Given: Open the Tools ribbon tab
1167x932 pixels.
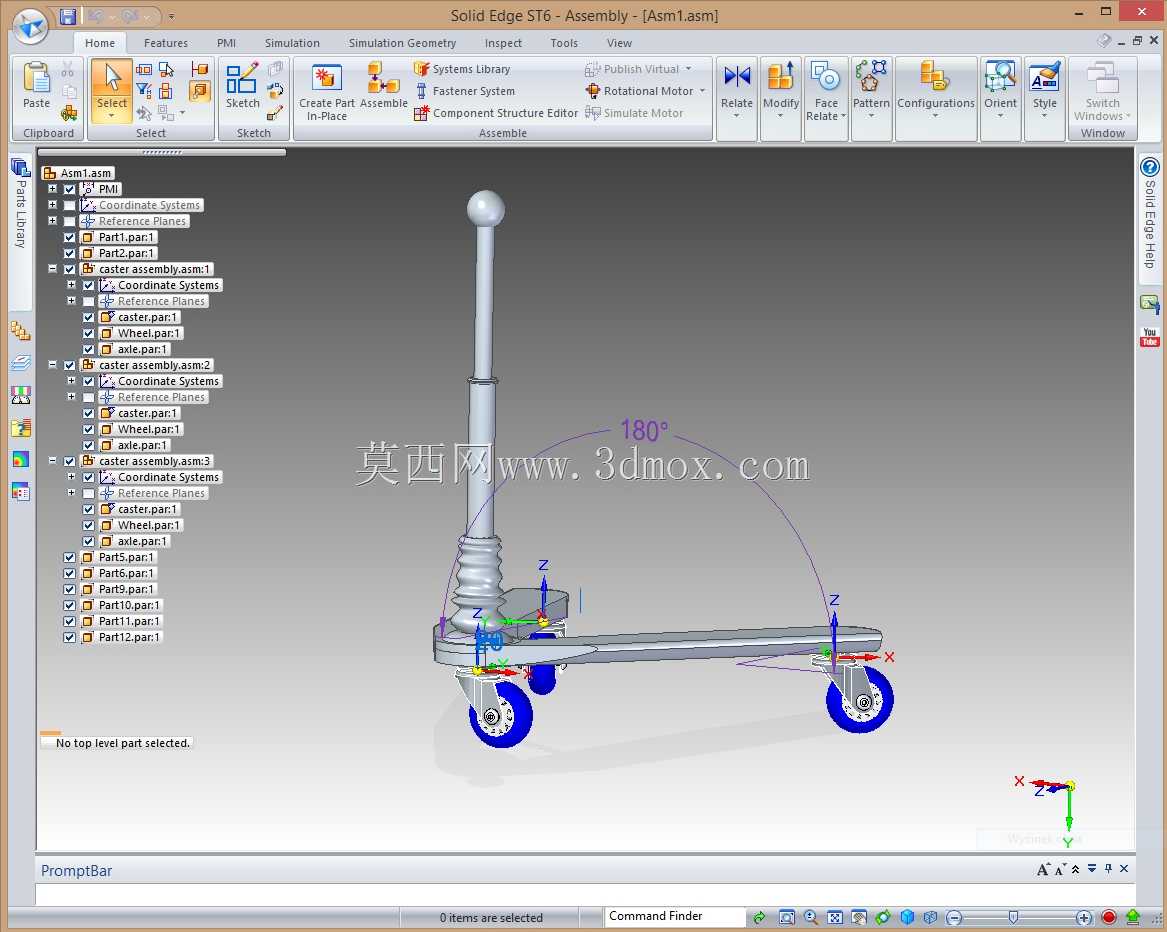Looking at the screenshot, I should (x=564, y=43).
